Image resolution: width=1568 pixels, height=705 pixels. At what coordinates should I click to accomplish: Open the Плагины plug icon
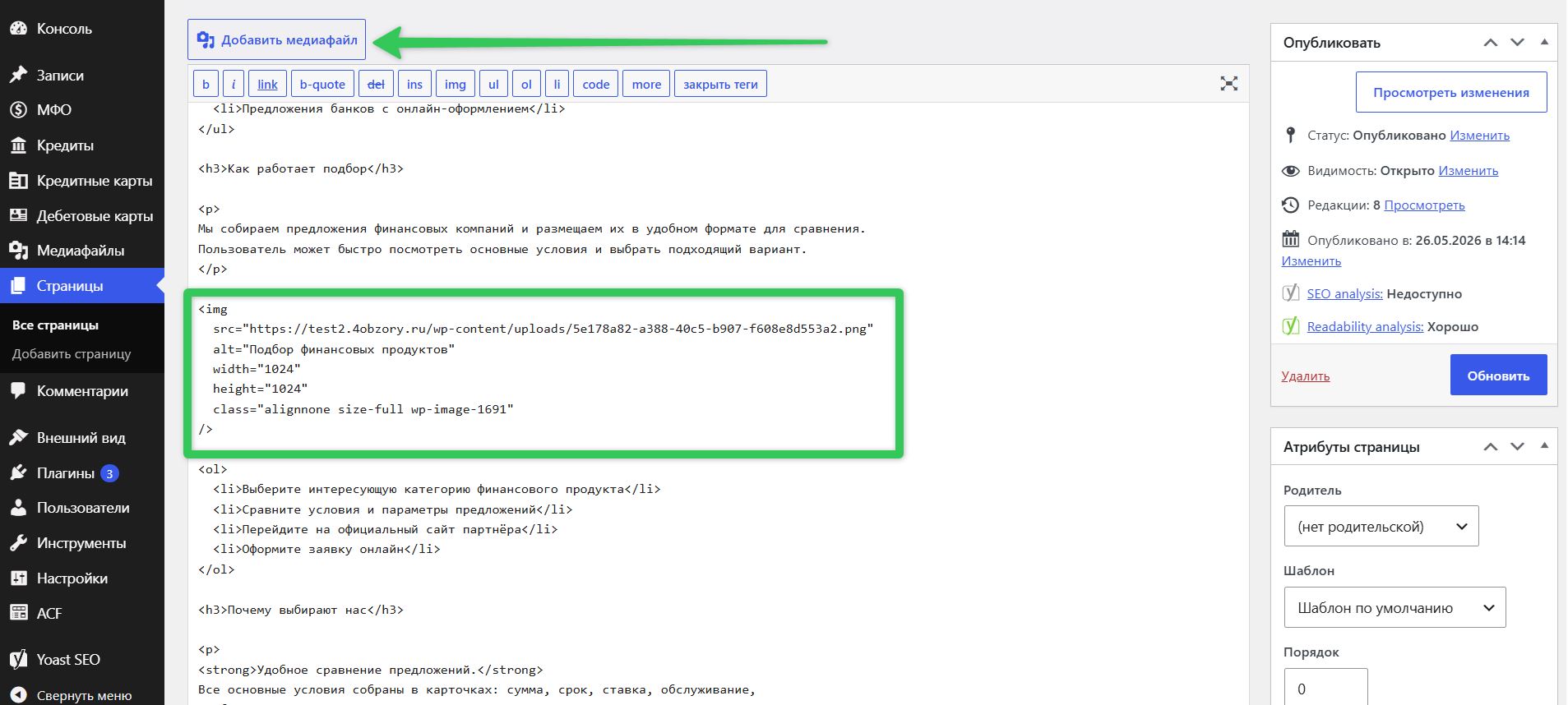pos(18,473)
